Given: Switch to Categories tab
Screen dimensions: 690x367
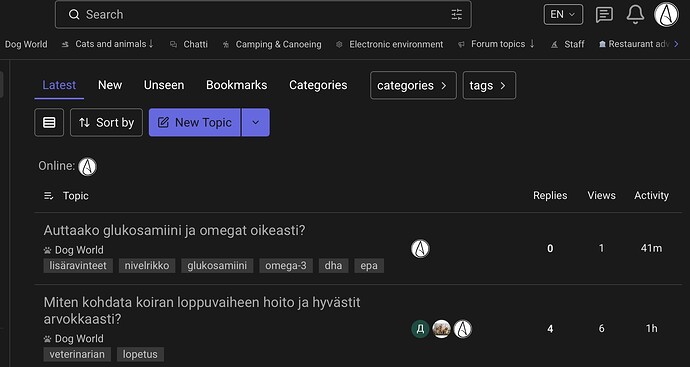Looking at the screenshot, I should 318,85.
